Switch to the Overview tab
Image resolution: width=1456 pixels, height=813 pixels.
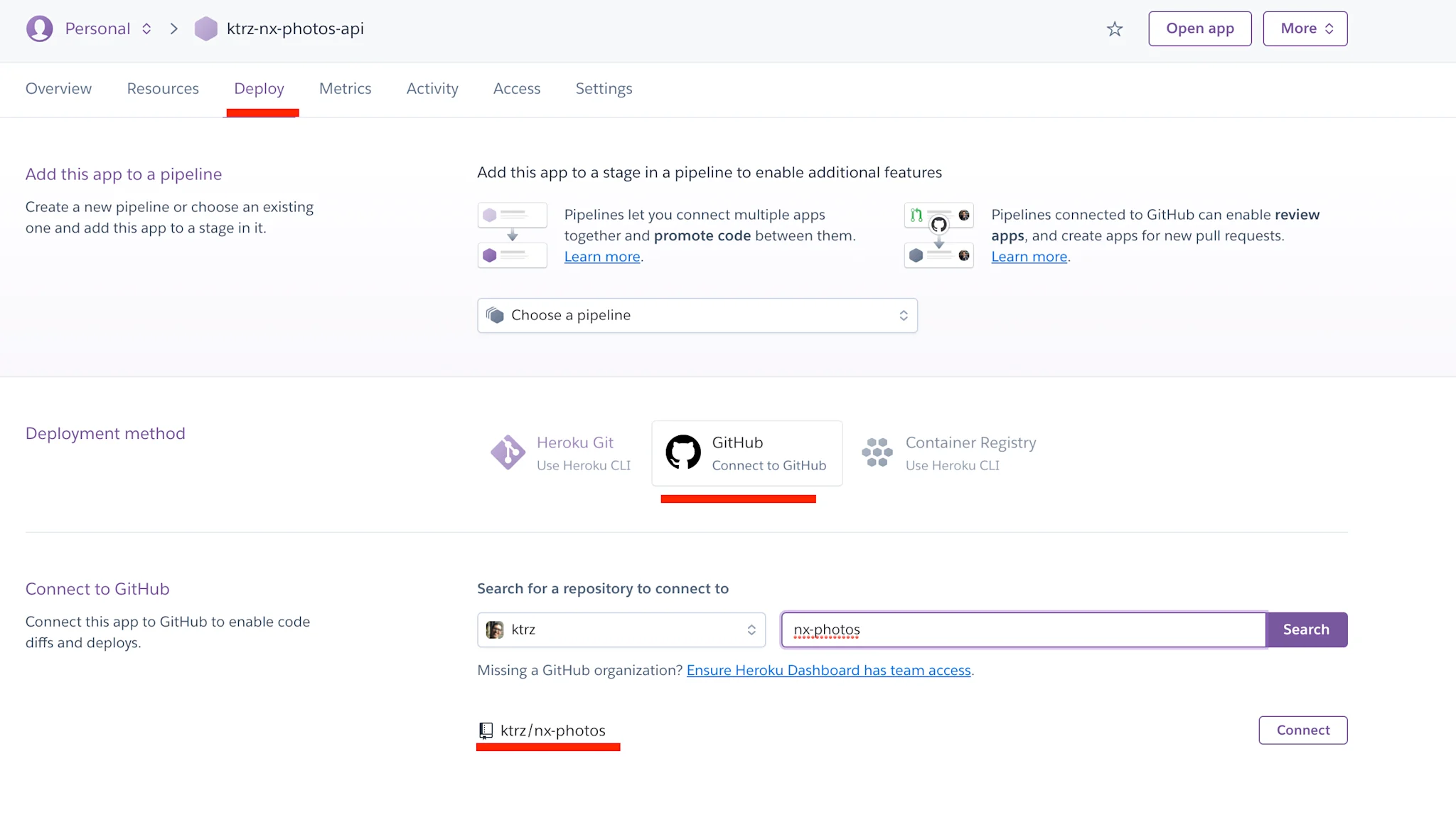pos(58,89)
